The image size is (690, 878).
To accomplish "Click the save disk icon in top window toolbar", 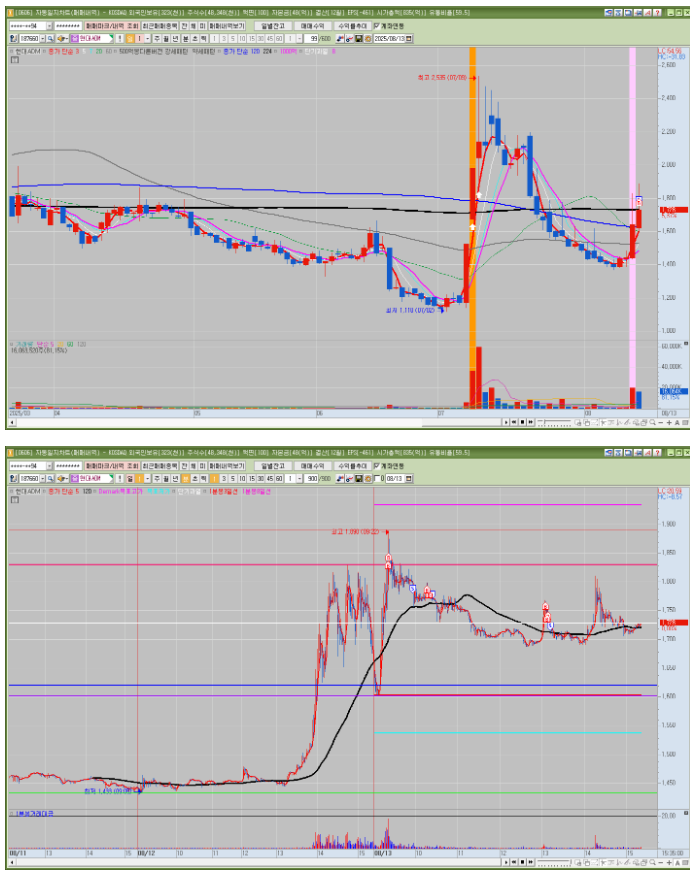I will 358,39.
